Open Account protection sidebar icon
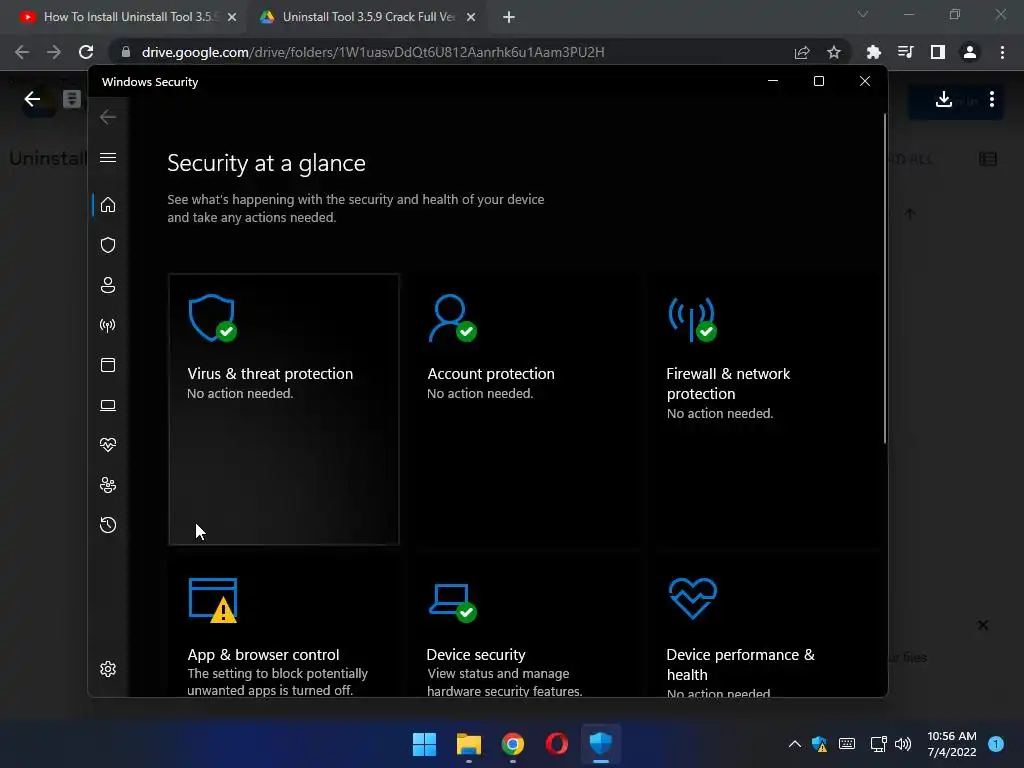 pyautogui.click(x=108, y=285)
